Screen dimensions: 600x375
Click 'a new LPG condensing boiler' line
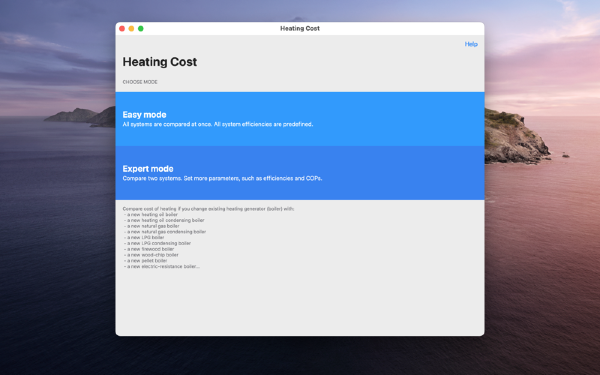coord(157,243)
